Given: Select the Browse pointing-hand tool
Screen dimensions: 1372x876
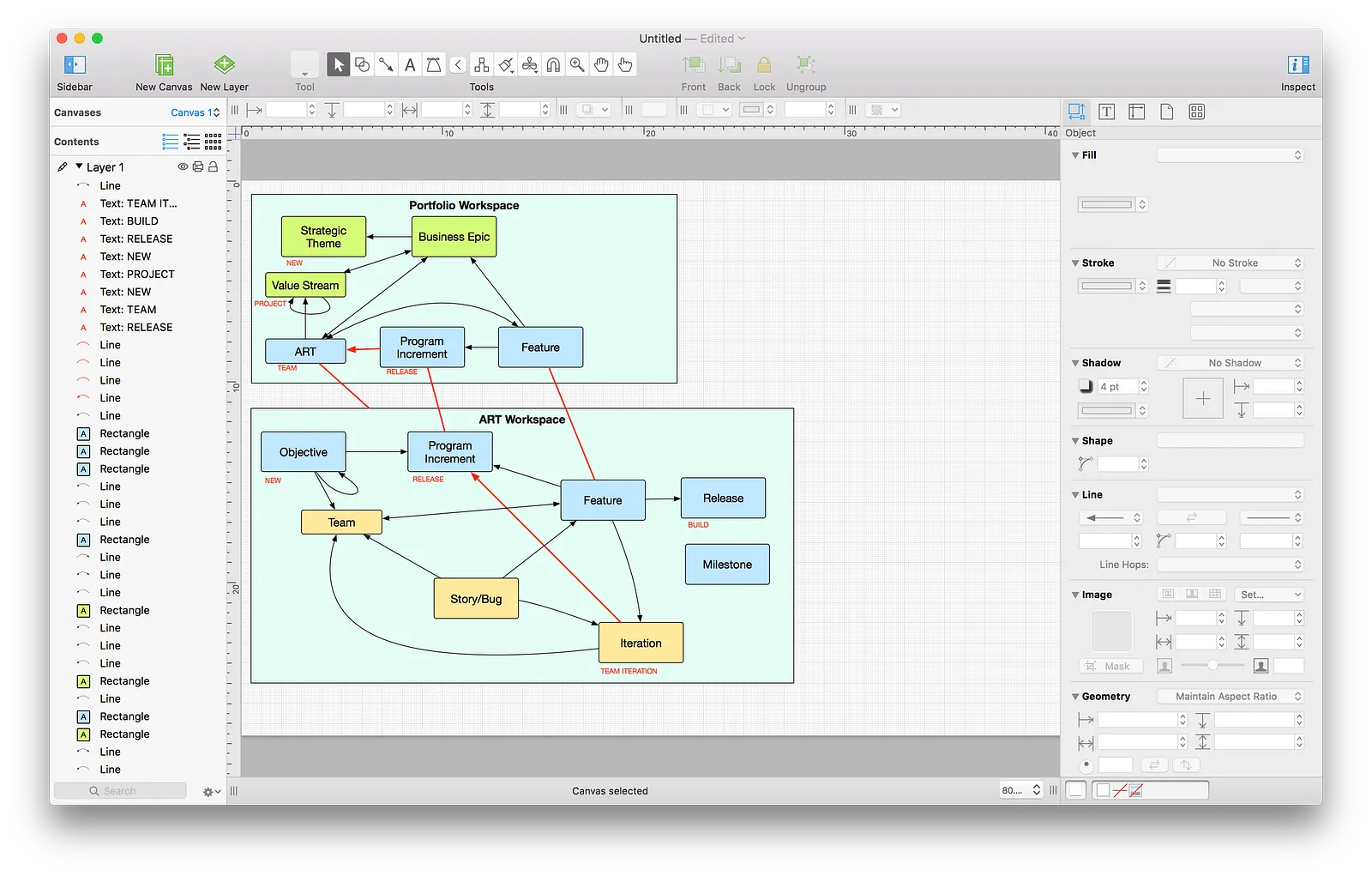Looking at the screenshot, I should [x=626, y=64].
